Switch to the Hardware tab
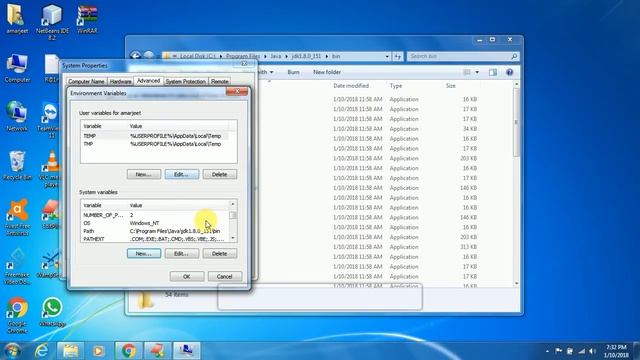The height and width of the screenshot is (360, 640). 120,81
